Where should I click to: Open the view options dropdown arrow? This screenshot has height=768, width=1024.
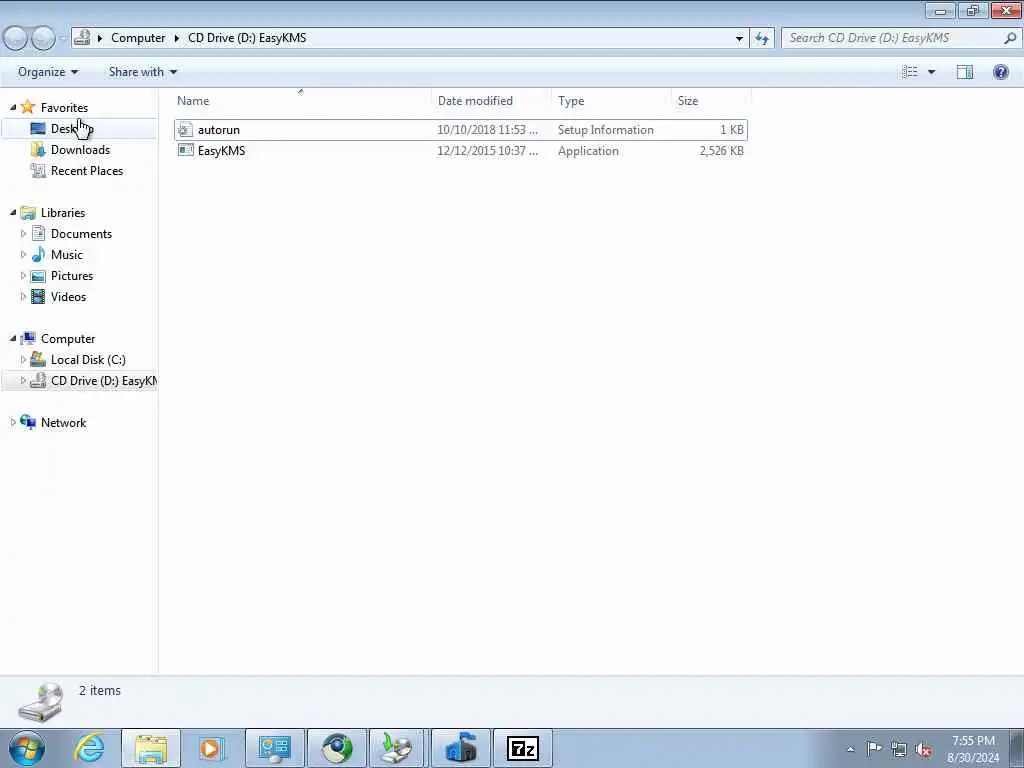[x=931, y=72]
